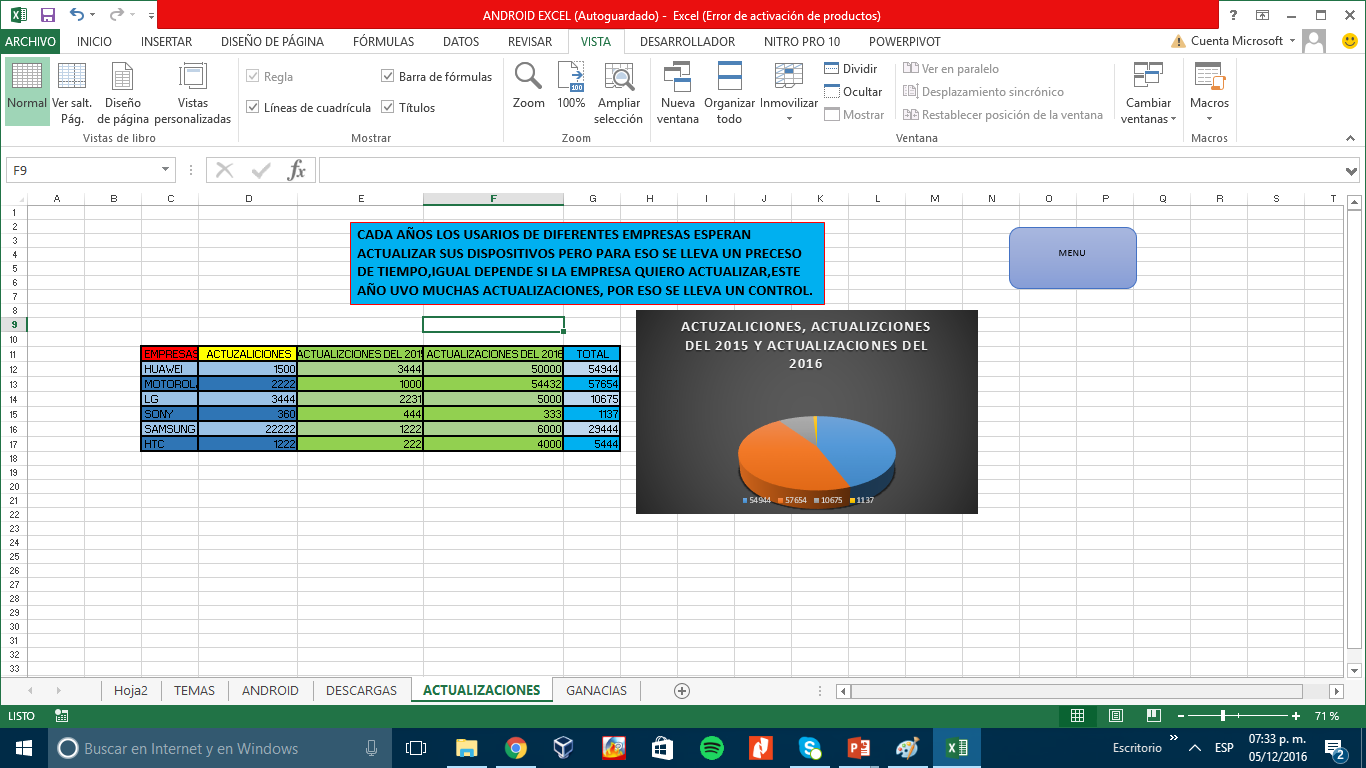Switch to the GANACIAS sheet tab
The width and height of the screenshot is (1366, 768).
click(x=596, y=691)
